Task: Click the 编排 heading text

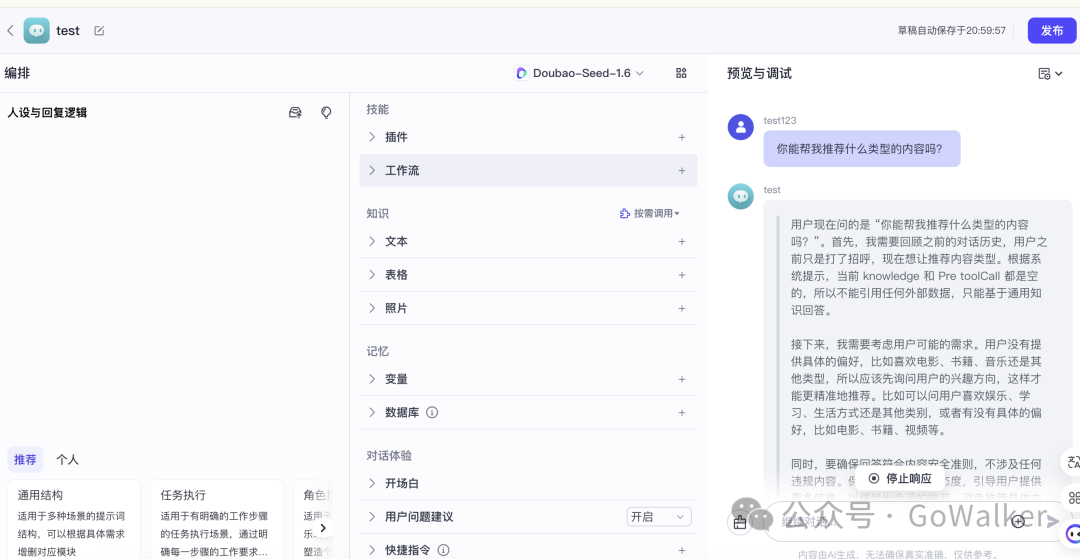Action: (17, 73)
